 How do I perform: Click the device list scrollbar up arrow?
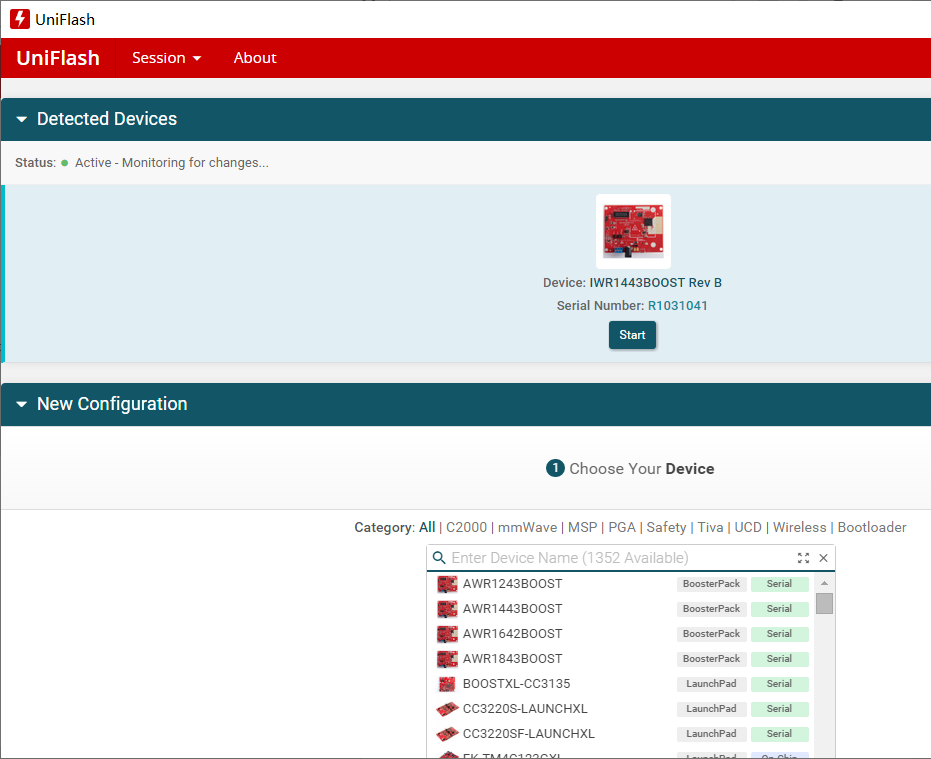pos(824,583)
